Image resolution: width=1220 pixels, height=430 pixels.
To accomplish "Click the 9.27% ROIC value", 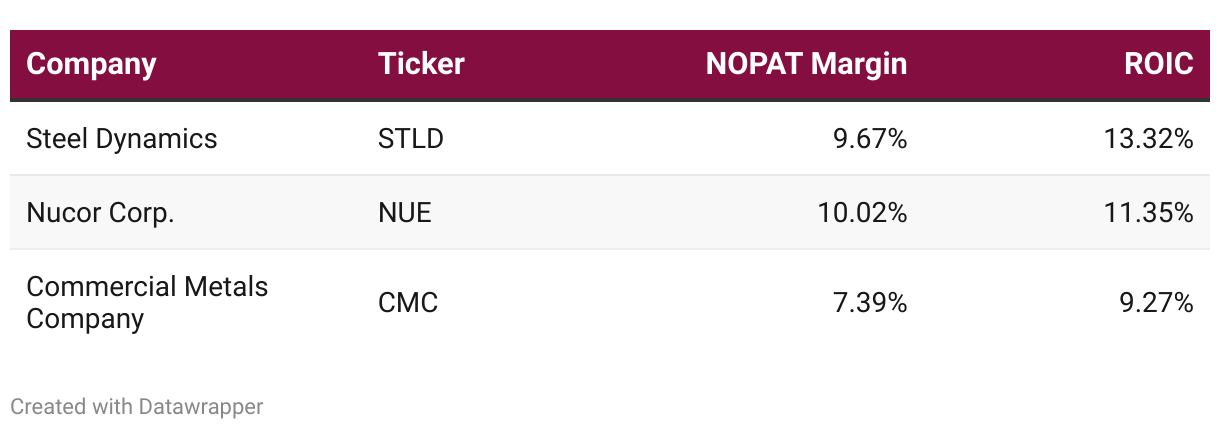I will [x=1156, y=303].
